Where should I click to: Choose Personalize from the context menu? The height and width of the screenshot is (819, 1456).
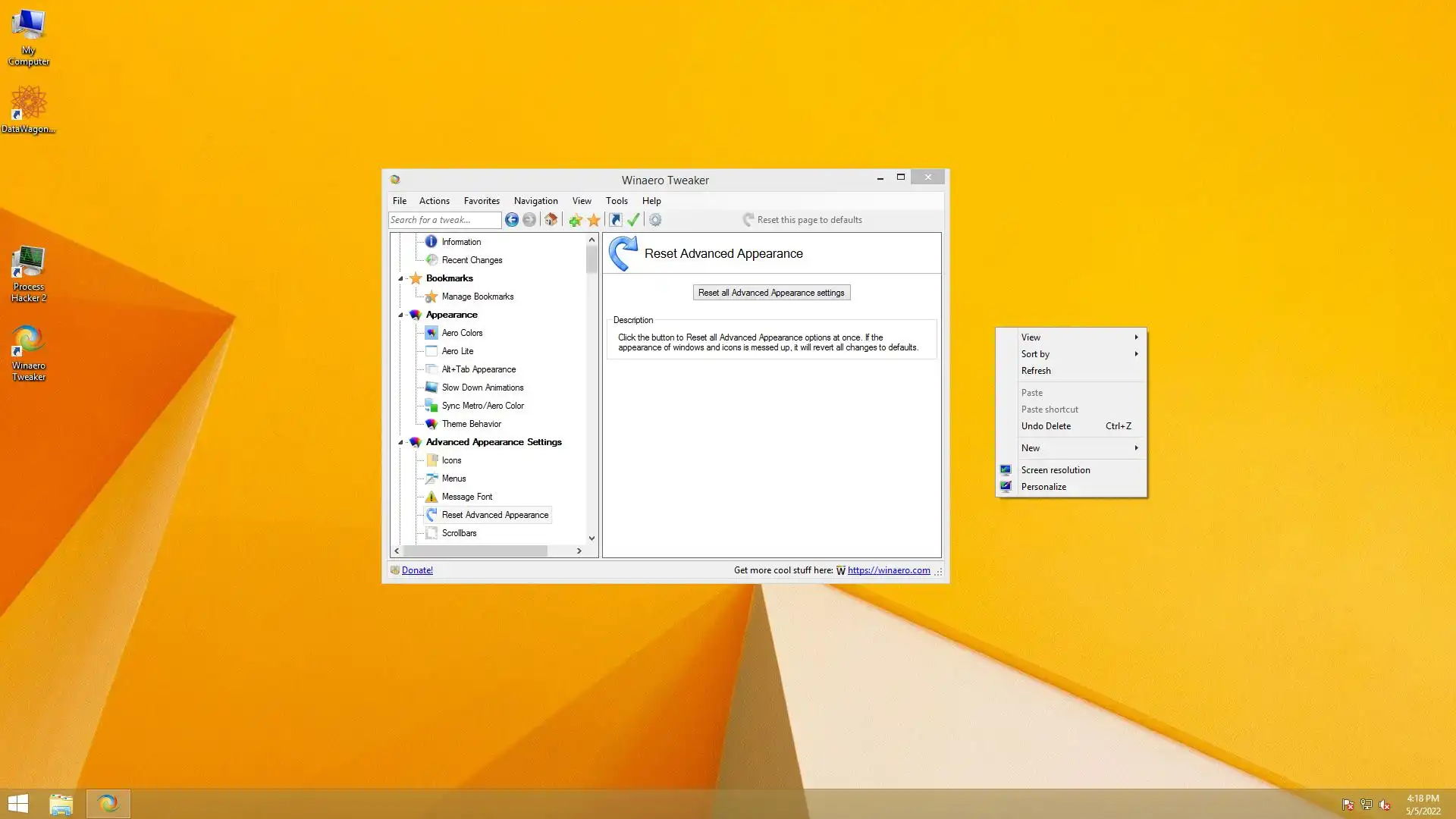click(x=1043, y=487)
